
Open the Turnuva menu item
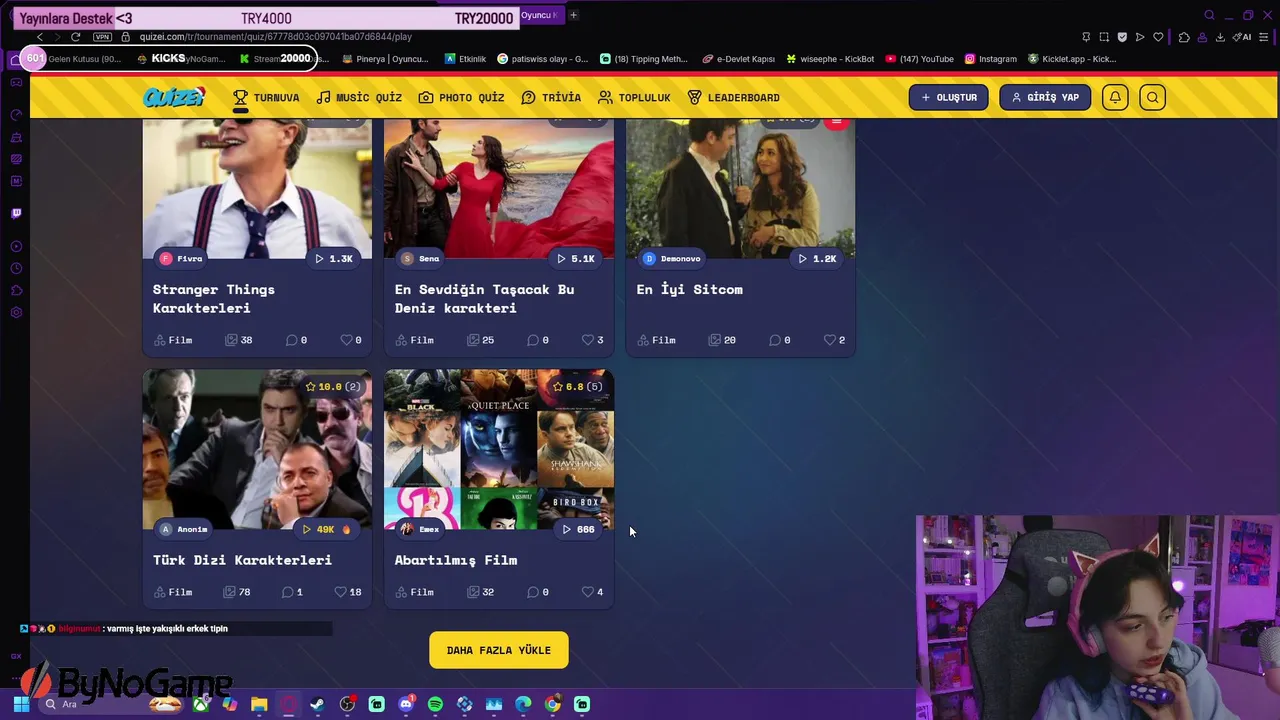[x=266, y=97]
